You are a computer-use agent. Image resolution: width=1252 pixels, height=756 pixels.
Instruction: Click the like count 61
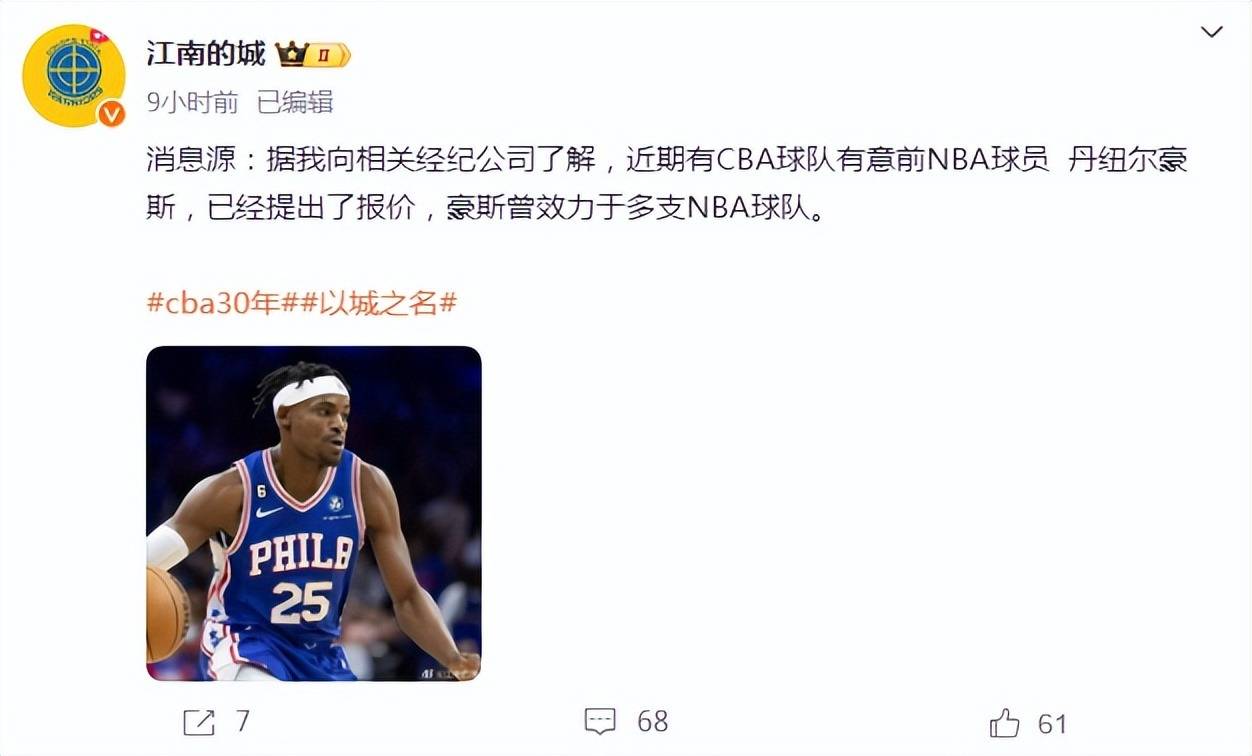[x=1052, y=723]
